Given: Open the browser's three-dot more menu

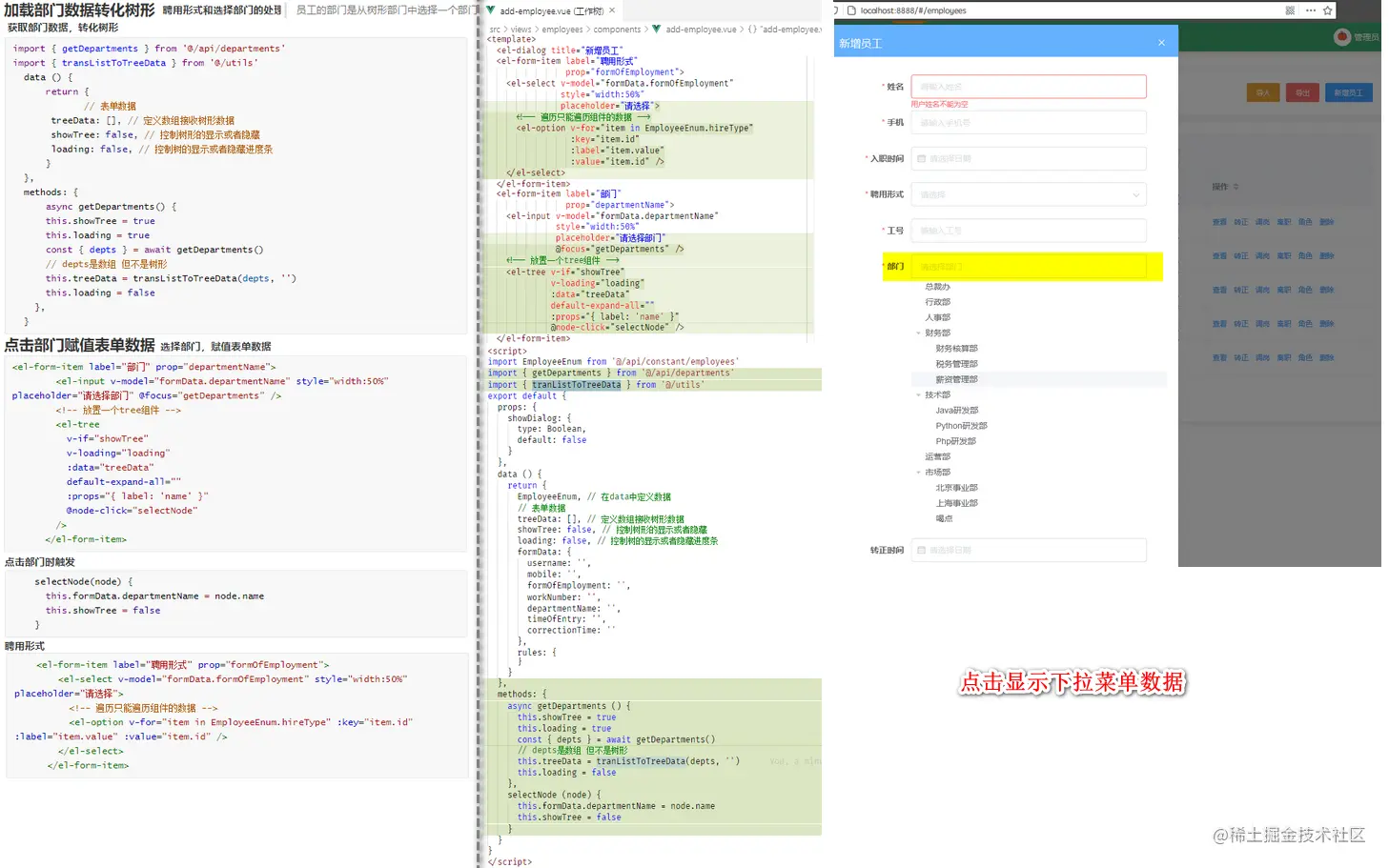Looking at the screenshot, I should pos(1311,10).
